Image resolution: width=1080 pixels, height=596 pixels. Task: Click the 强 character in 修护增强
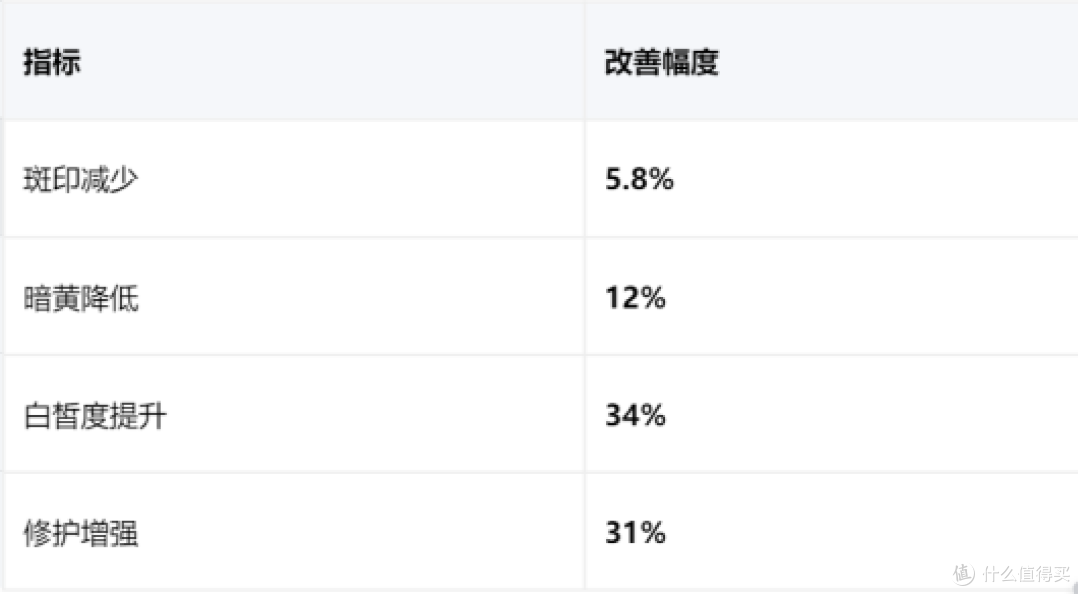(x=124, y=534)
